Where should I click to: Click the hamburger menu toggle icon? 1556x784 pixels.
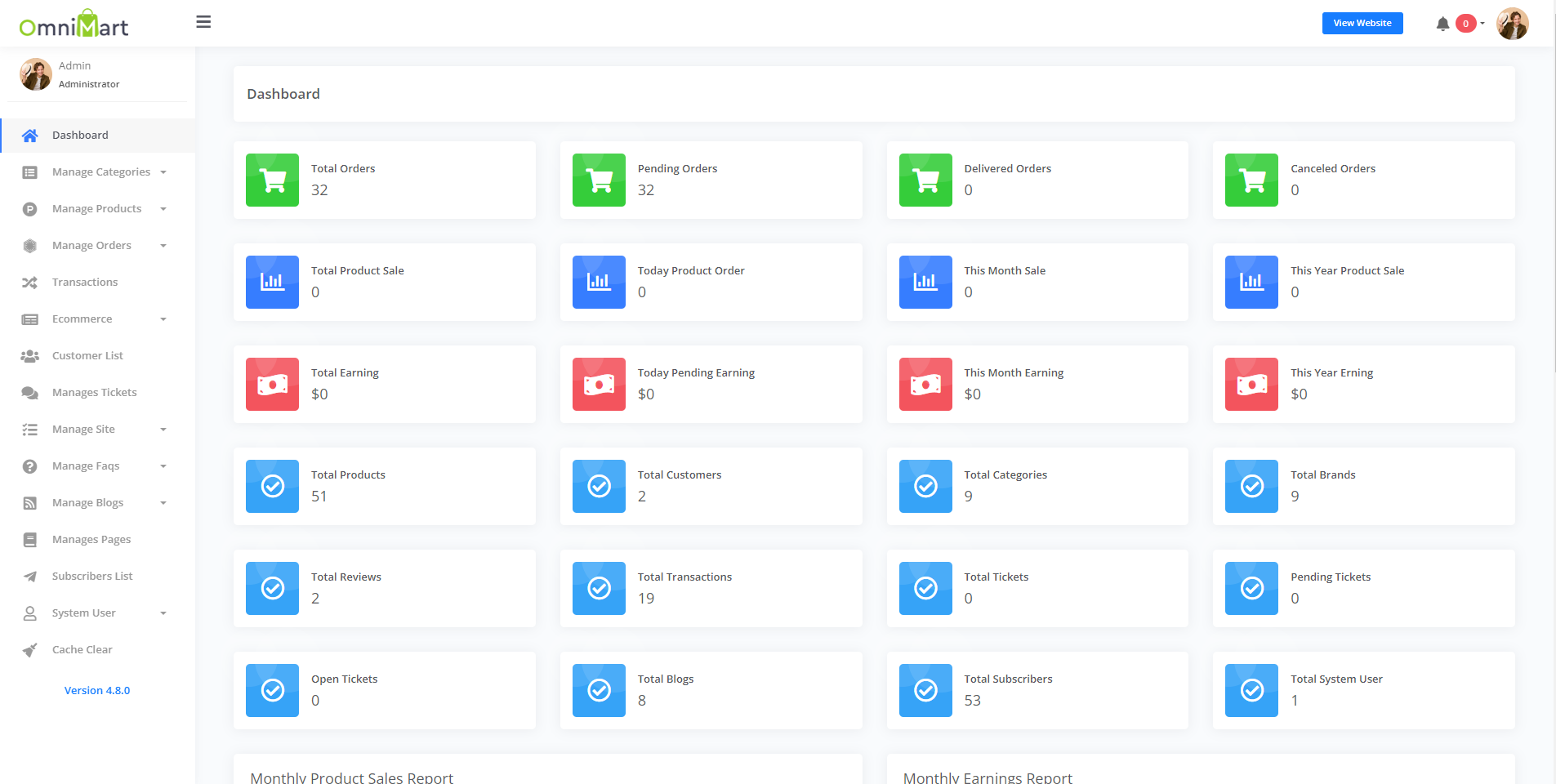click(203, 22)
